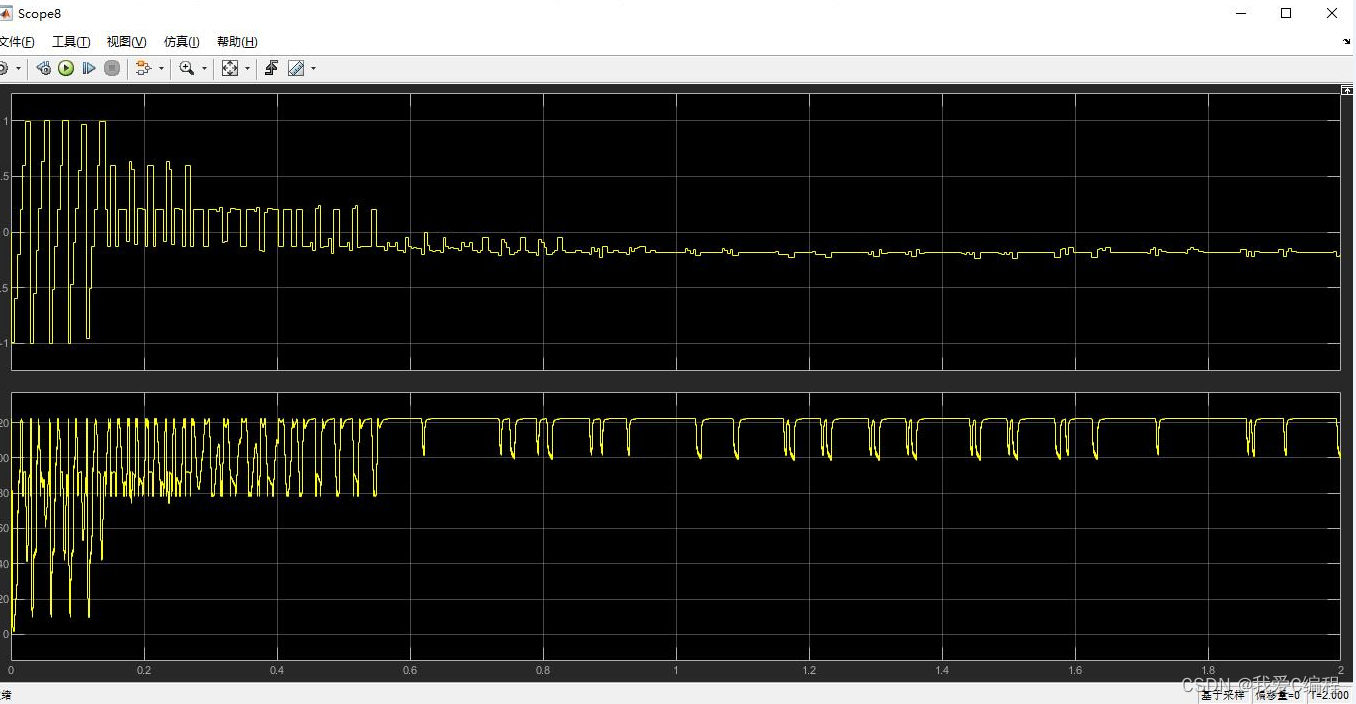Click the Step Back simulation button

click(43, 68)
